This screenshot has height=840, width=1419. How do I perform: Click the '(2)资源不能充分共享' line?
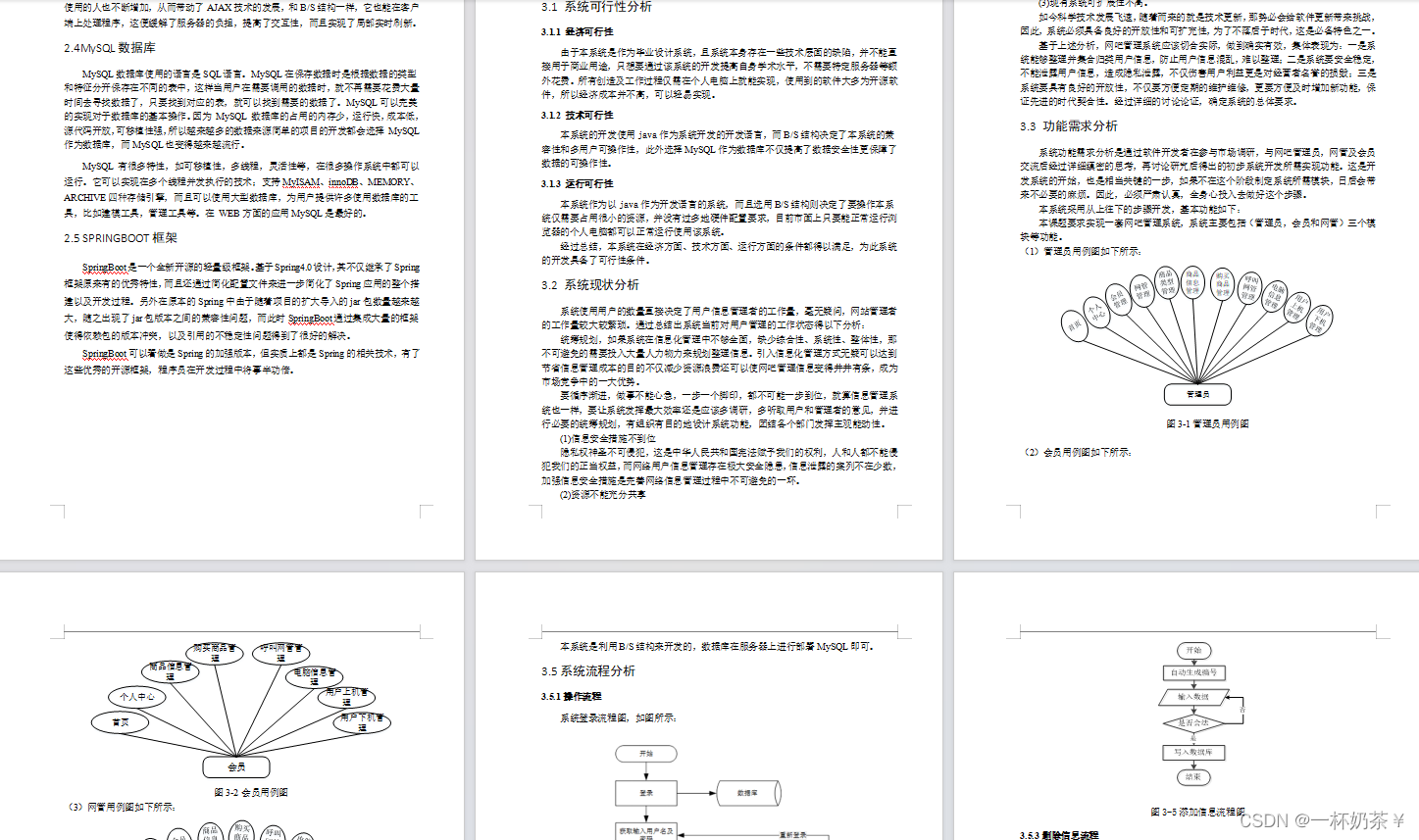pos(603,495)
